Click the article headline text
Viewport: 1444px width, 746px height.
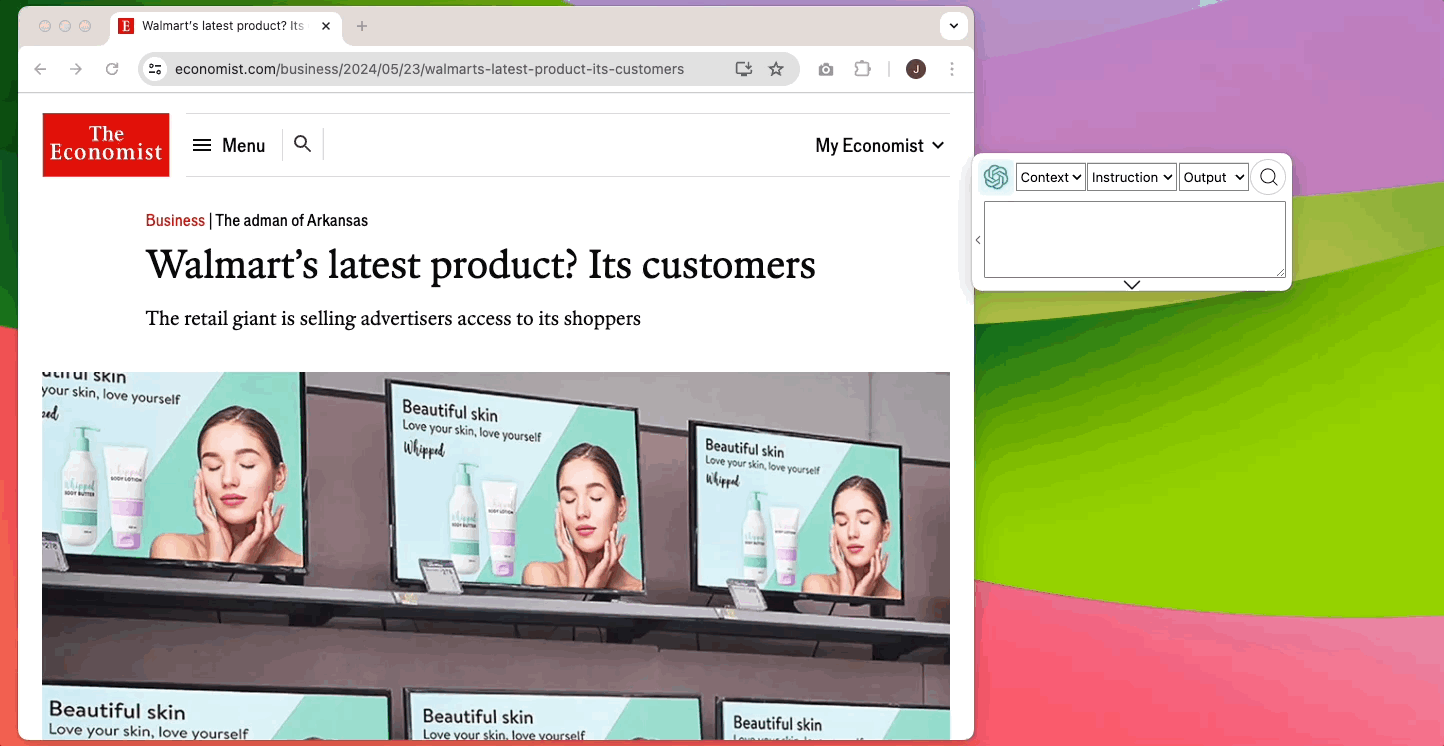pos(481,265)
